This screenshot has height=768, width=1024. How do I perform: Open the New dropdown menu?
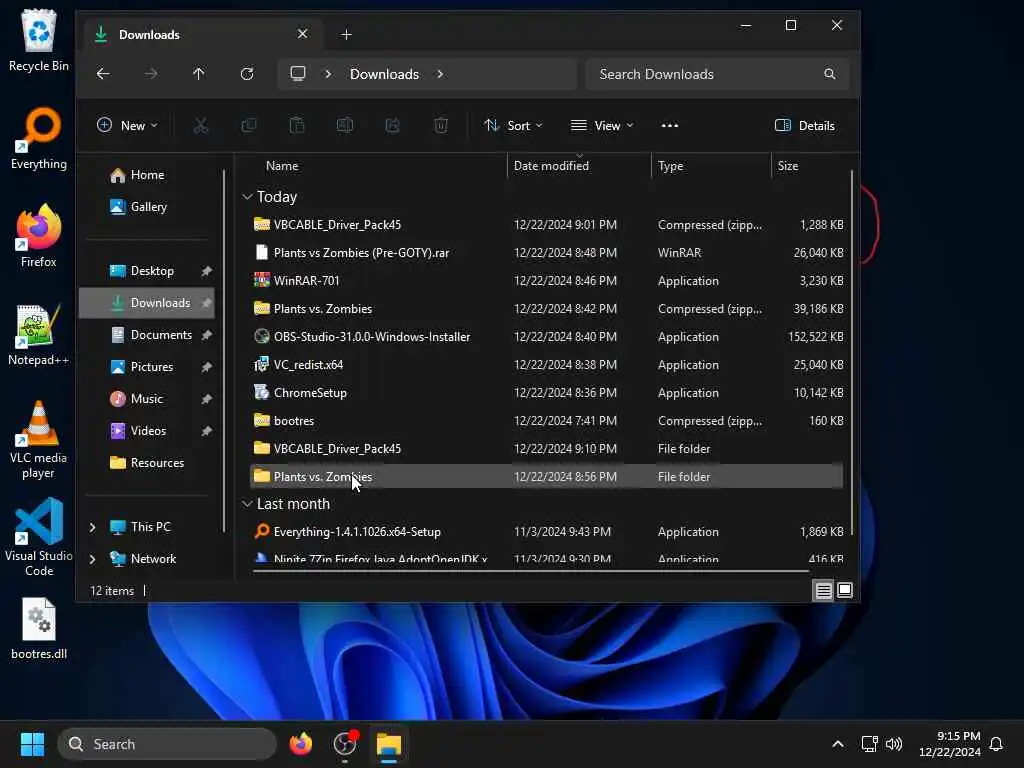point(127,125)
